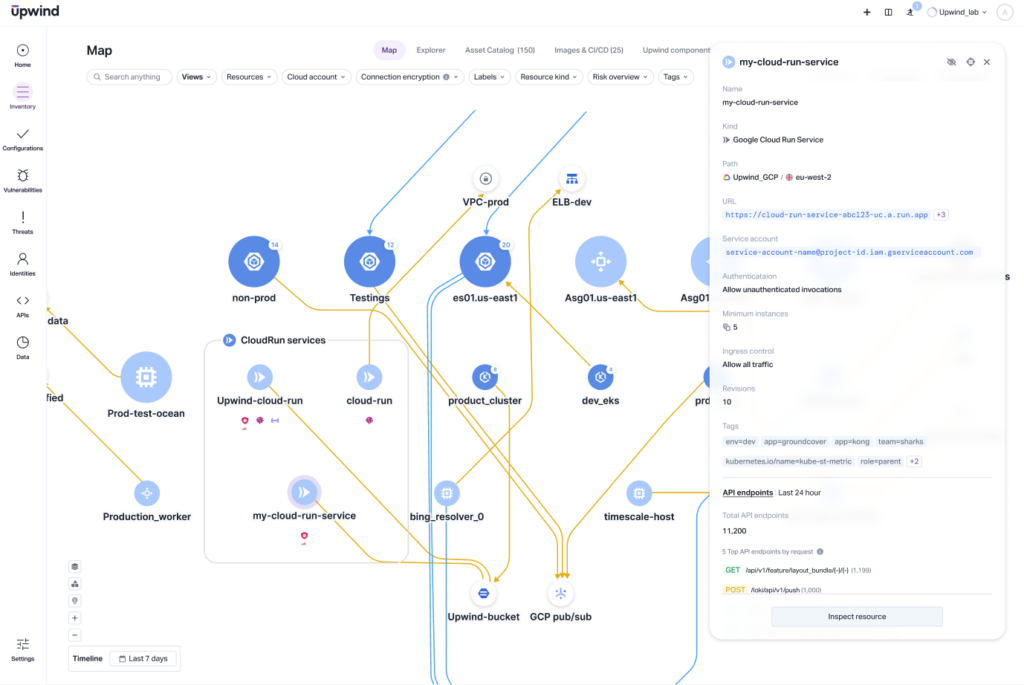Switch to Upwind components tab
Screen dimensions: 1024x685
tap(675, 50)
